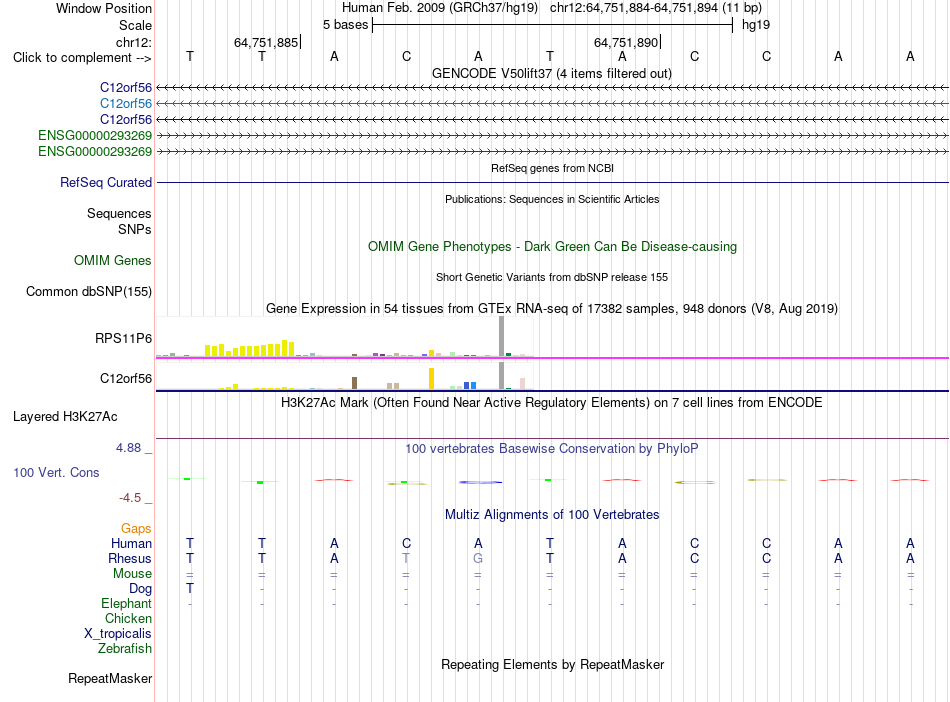Click the Common dbSNP(155) track label

[x=88, y=291]
